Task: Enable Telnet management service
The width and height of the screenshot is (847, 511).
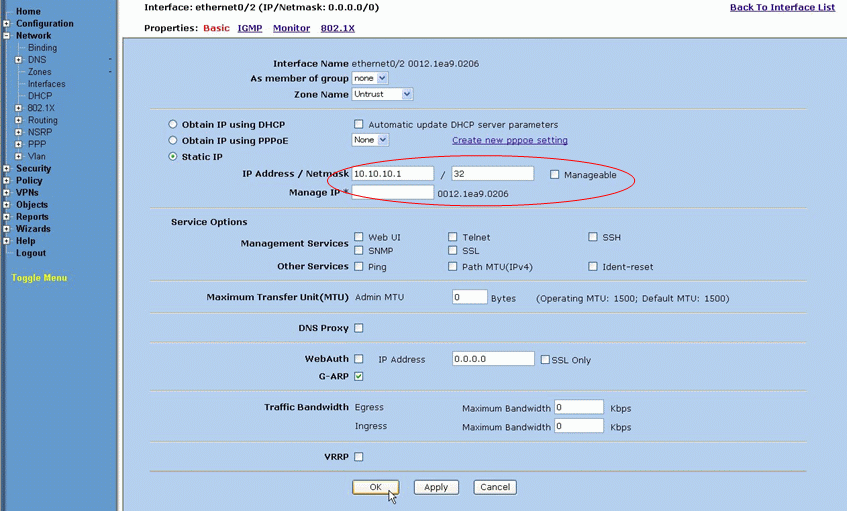Action: [x=453, y=237]
